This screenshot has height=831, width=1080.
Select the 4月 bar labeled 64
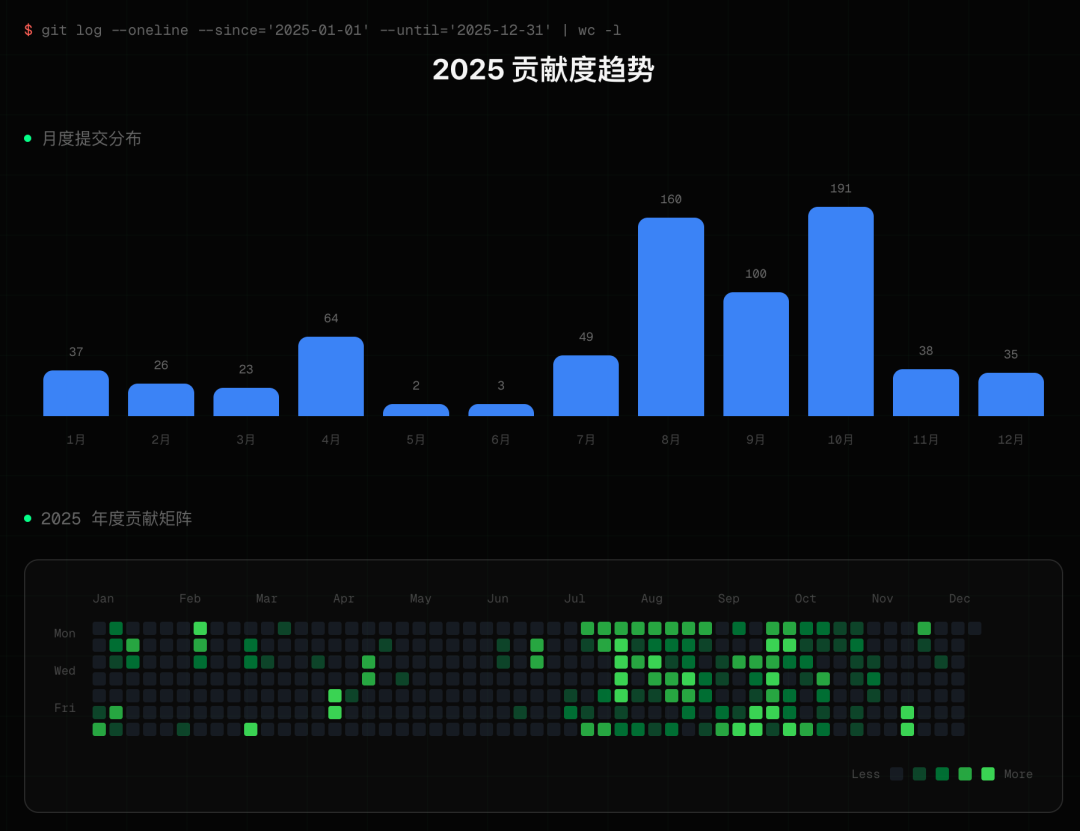(x=331, y=376)
